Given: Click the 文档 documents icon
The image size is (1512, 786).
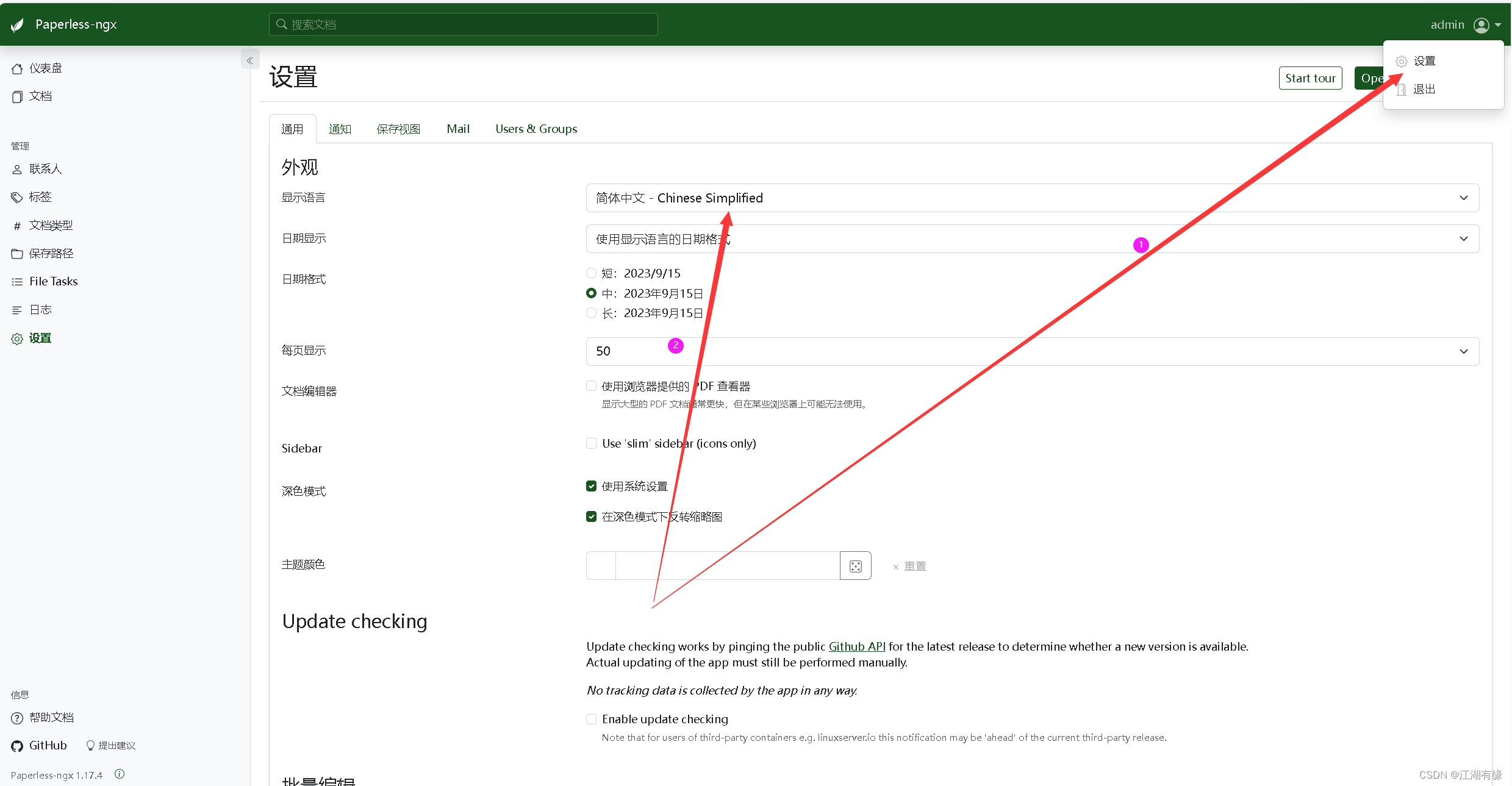Looking at the screenshot, I should click(18, 97).
